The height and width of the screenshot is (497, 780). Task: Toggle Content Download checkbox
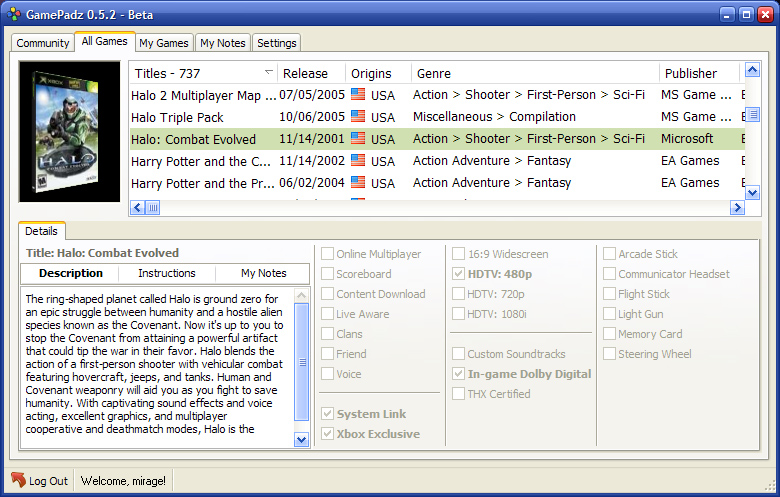(327, 294)
